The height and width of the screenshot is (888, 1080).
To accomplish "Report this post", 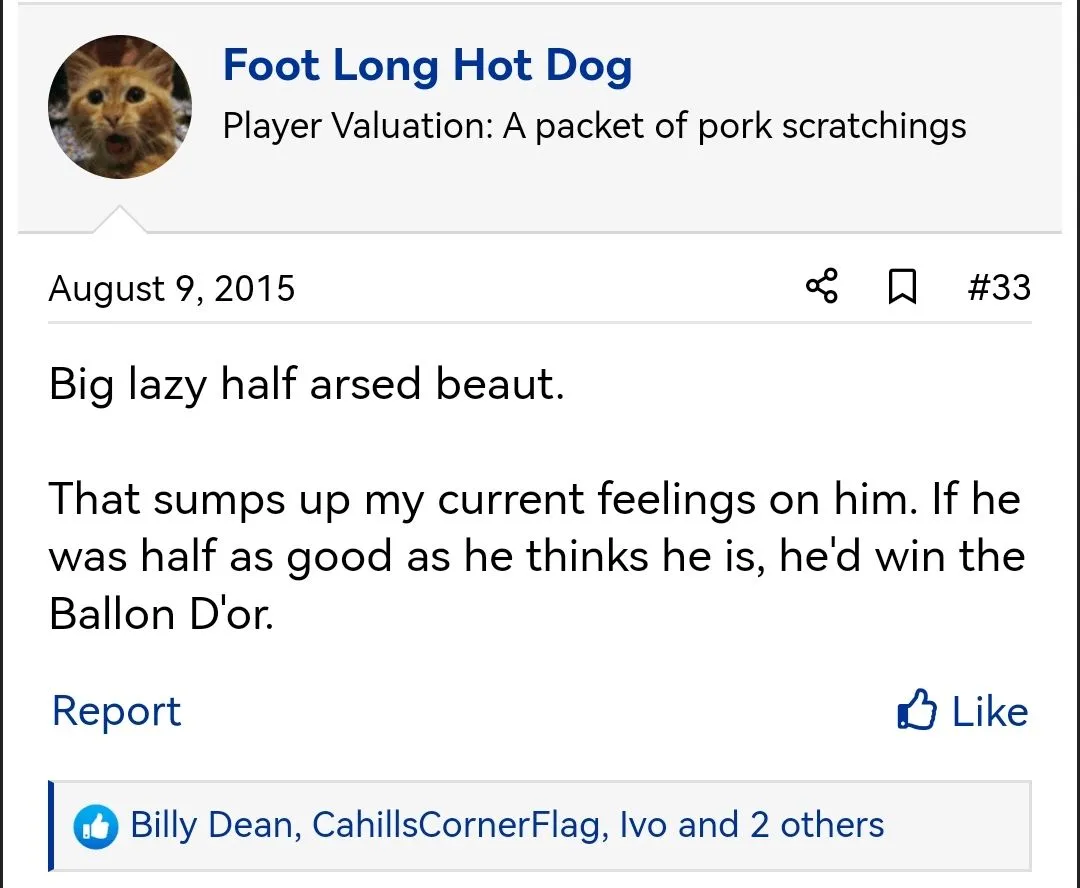I will tap(116, 711).
